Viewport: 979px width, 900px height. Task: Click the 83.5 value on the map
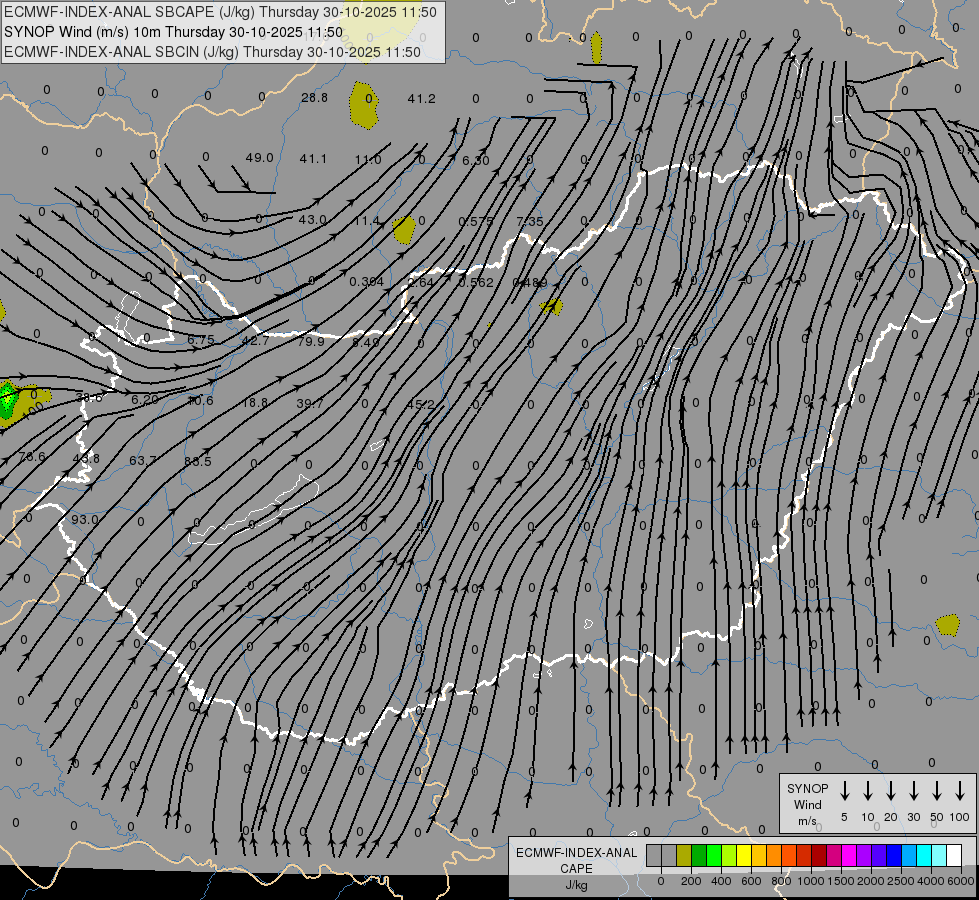[197, 462]
